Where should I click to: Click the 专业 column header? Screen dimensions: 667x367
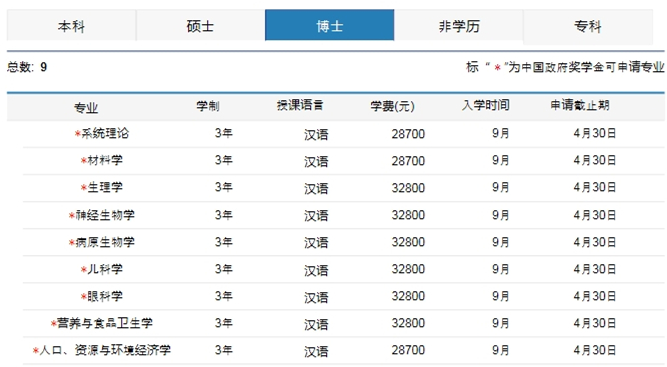[x=86, y=108]
